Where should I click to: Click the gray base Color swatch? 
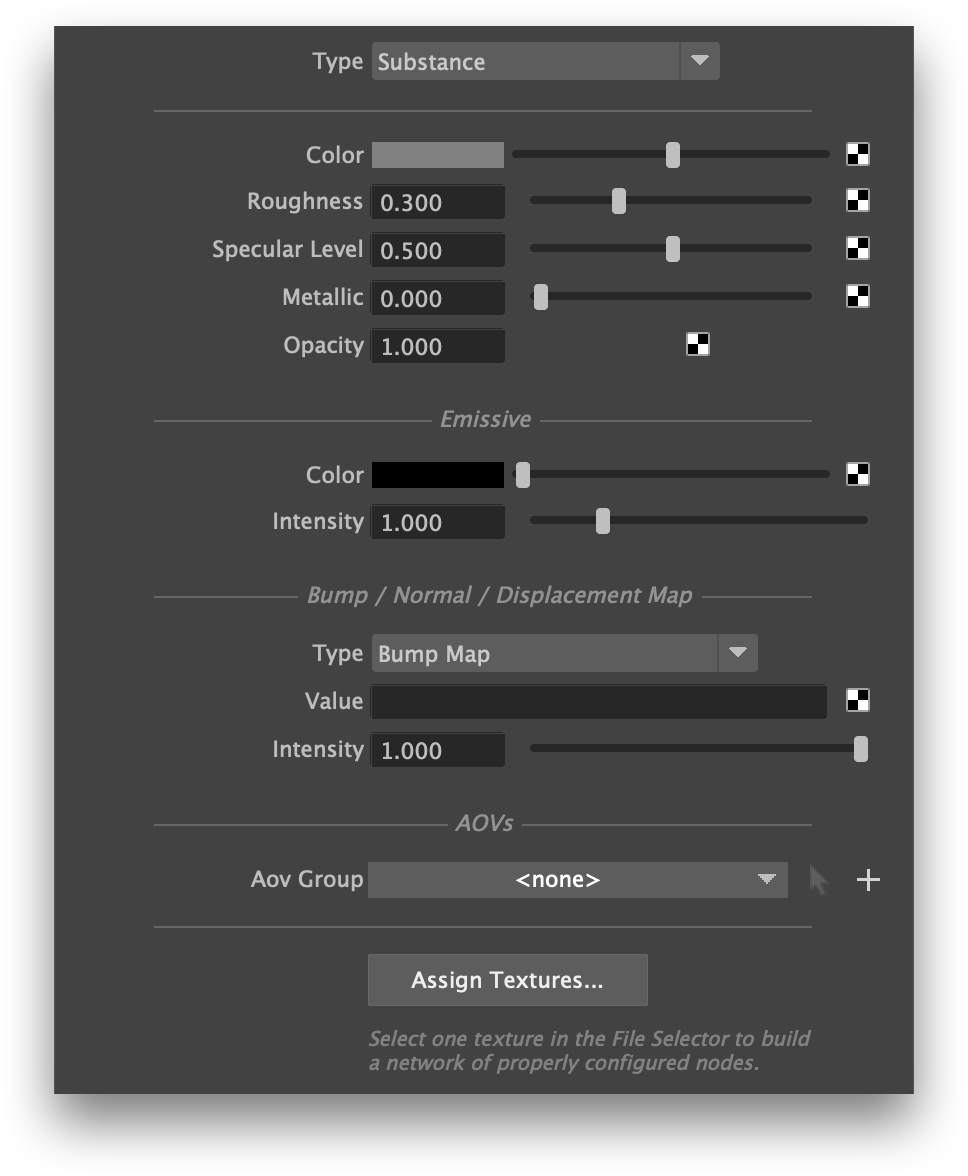pyautogui.click(x=438, y=155)
